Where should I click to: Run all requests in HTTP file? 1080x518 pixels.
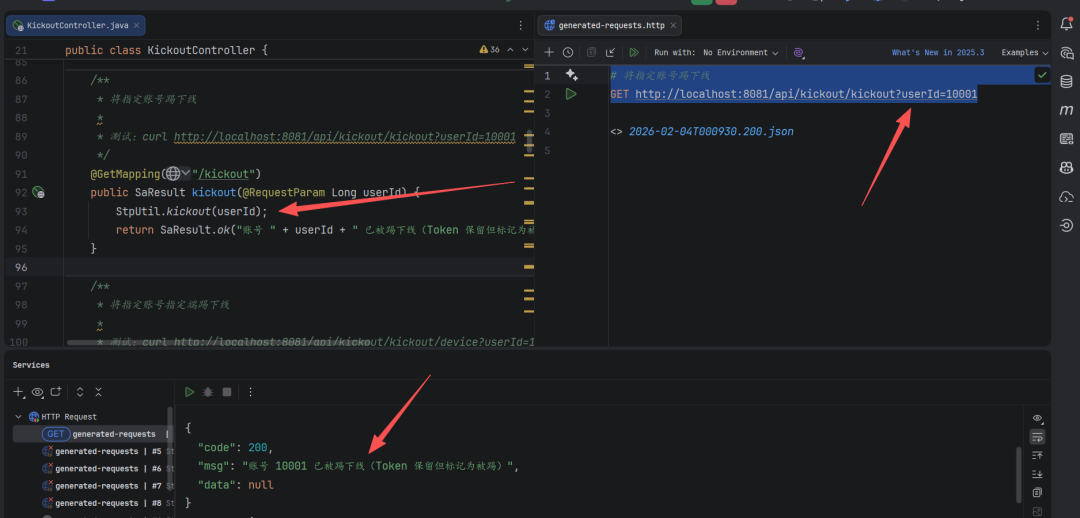[634, 52]
